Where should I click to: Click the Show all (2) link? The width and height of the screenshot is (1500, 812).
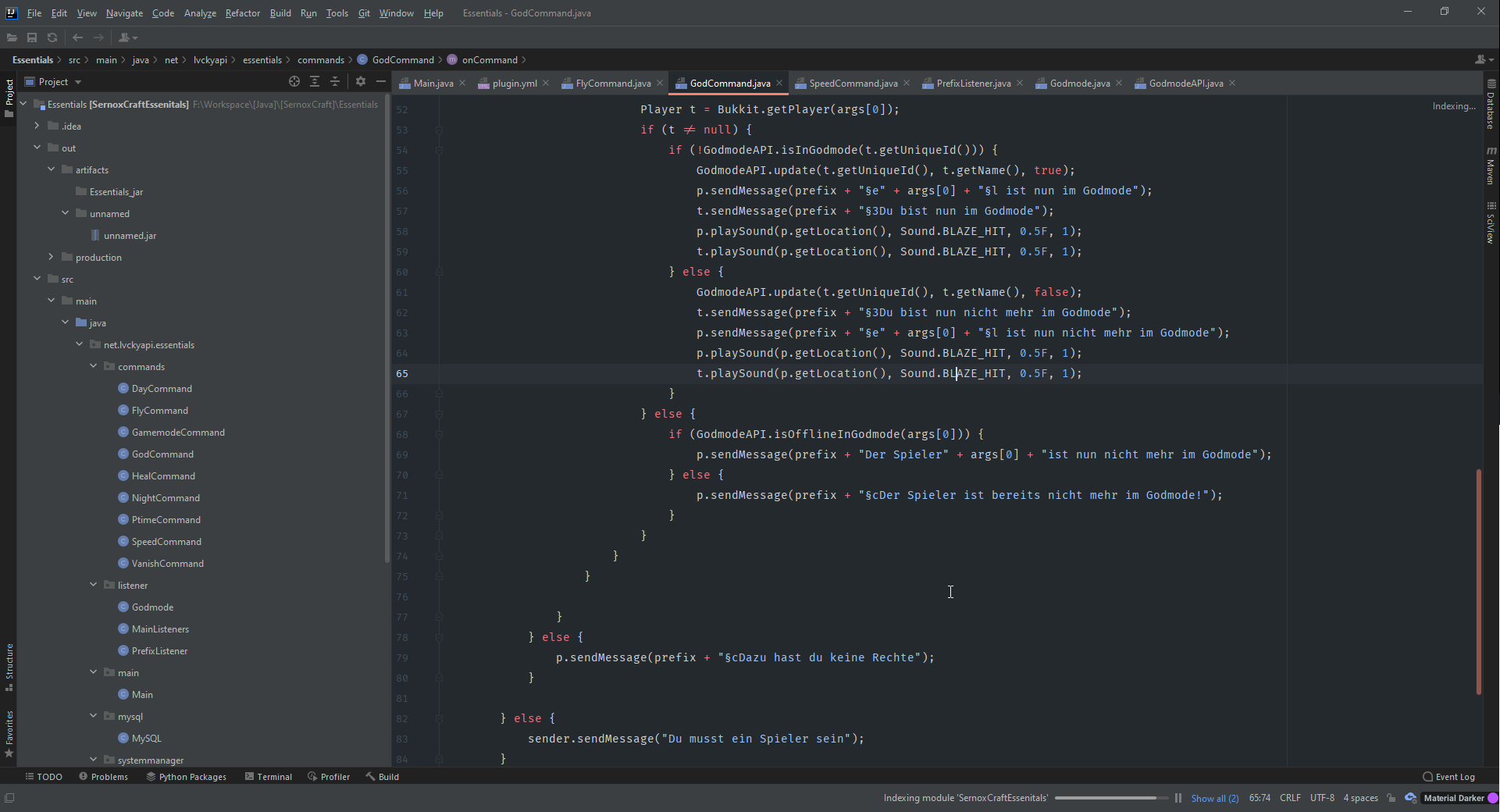pos(1214,798)
